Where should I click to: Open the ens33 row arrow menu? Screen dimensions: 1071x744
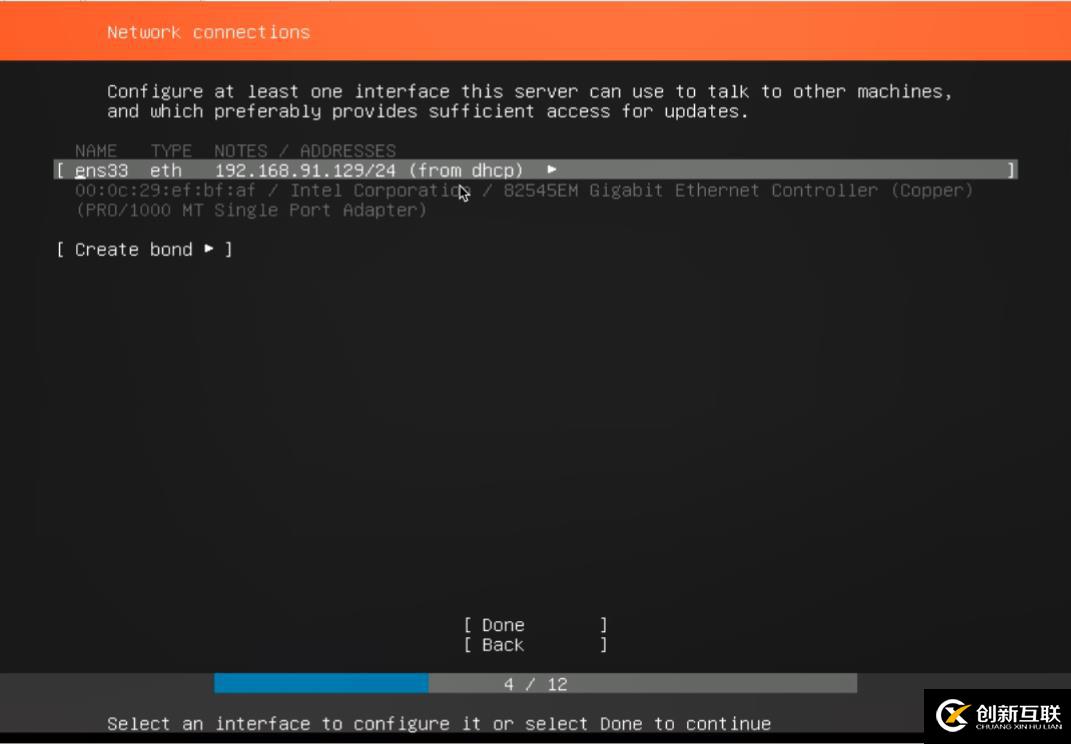point(552,169)
